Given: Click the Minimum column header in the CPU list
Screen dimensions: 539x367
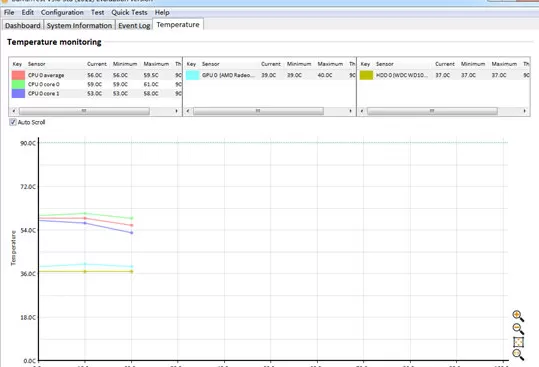Looking at the screenshot, I should click(125, 64).
